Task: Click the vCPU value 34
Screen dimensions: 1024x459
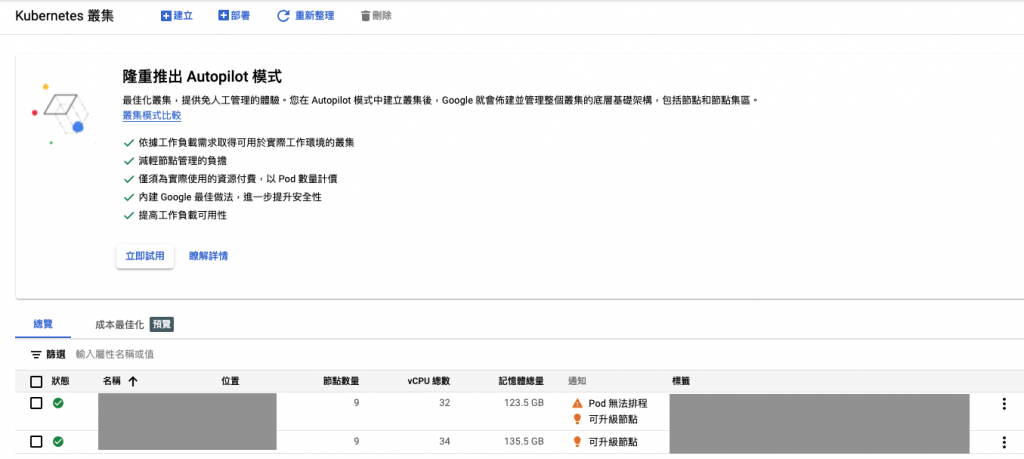Action: click(445, 442)
